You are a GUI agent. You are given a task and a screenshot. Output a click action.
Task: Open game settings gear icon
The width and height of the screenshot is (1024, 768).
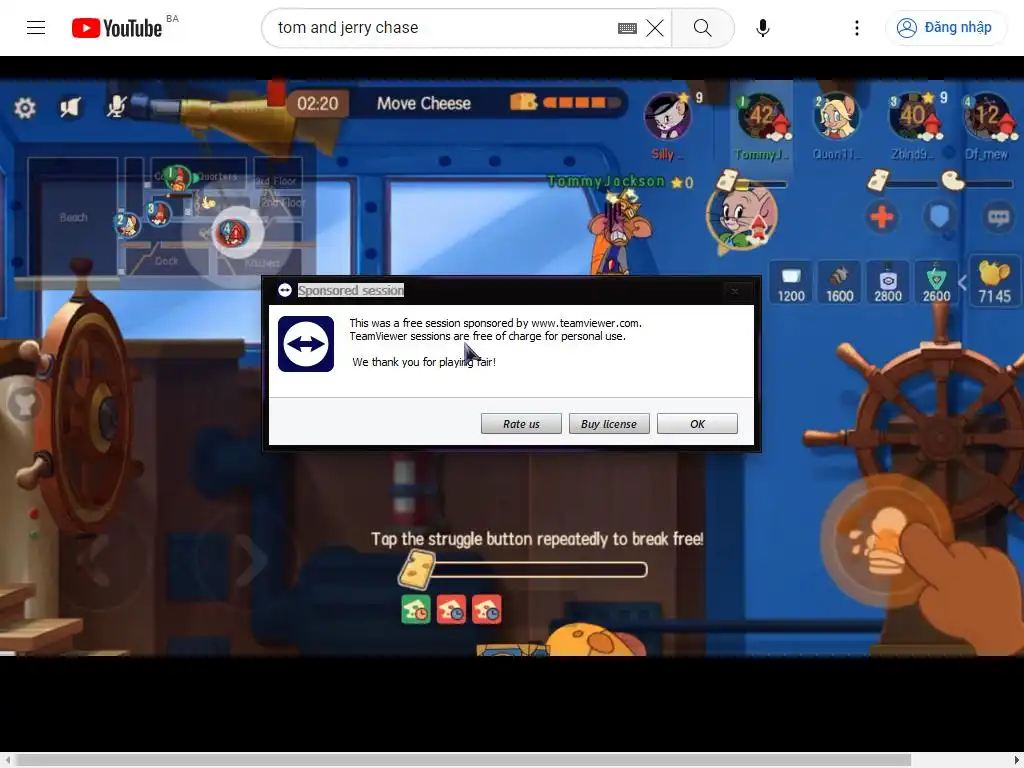(25, 108)
